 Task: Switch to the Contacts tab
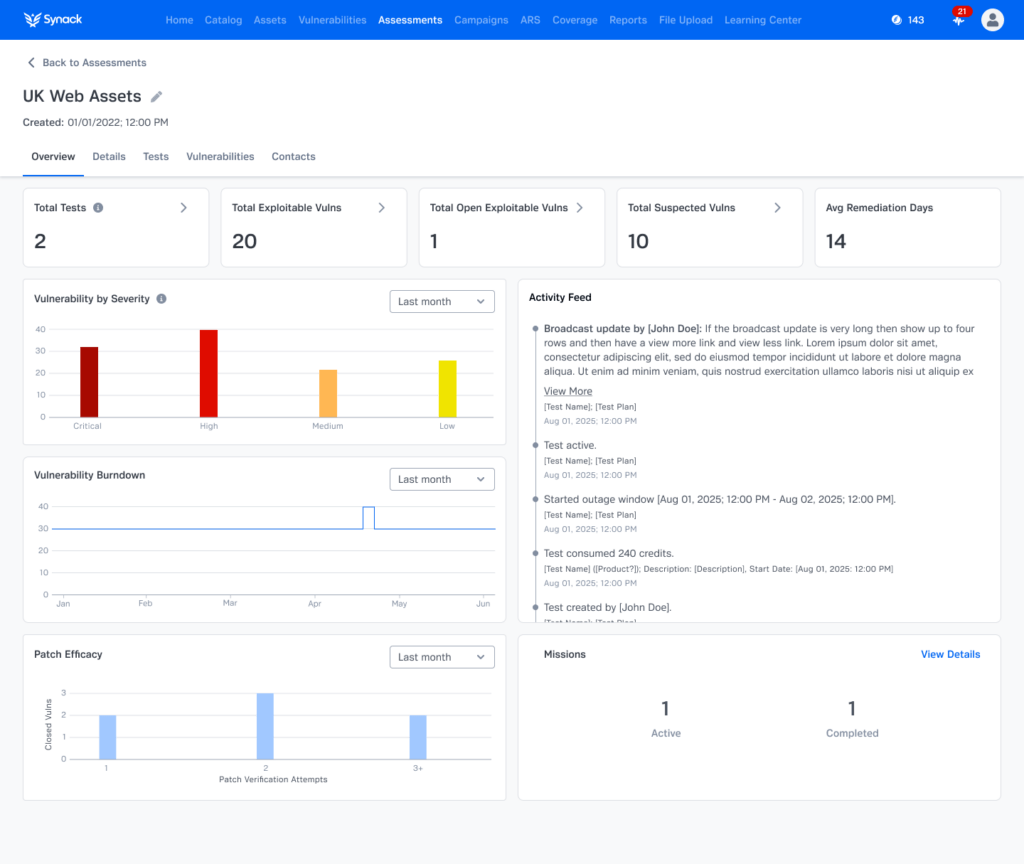click(x=293, y=157)
